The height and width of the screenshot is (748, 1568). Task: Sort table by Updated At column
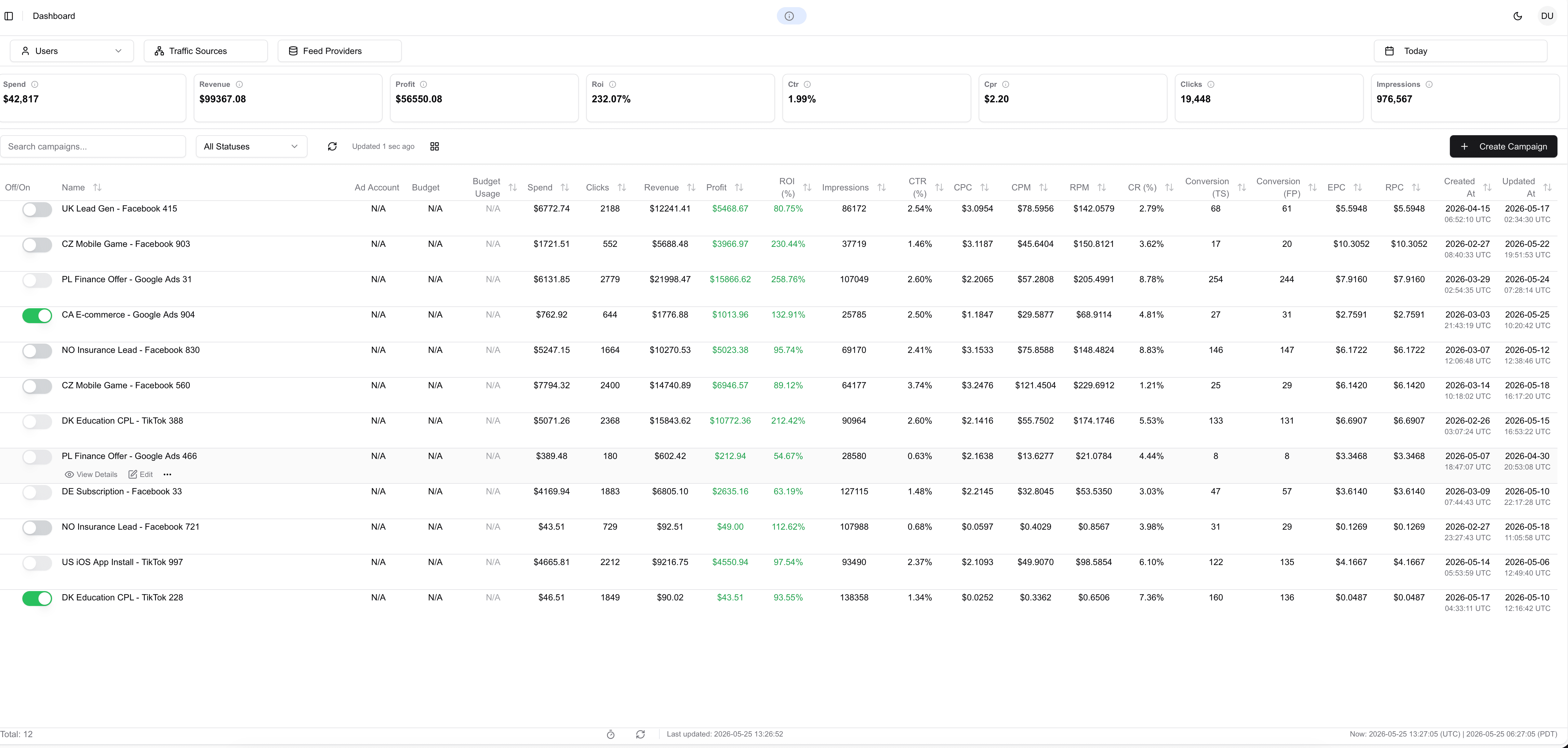click(x=1547, y=188)
